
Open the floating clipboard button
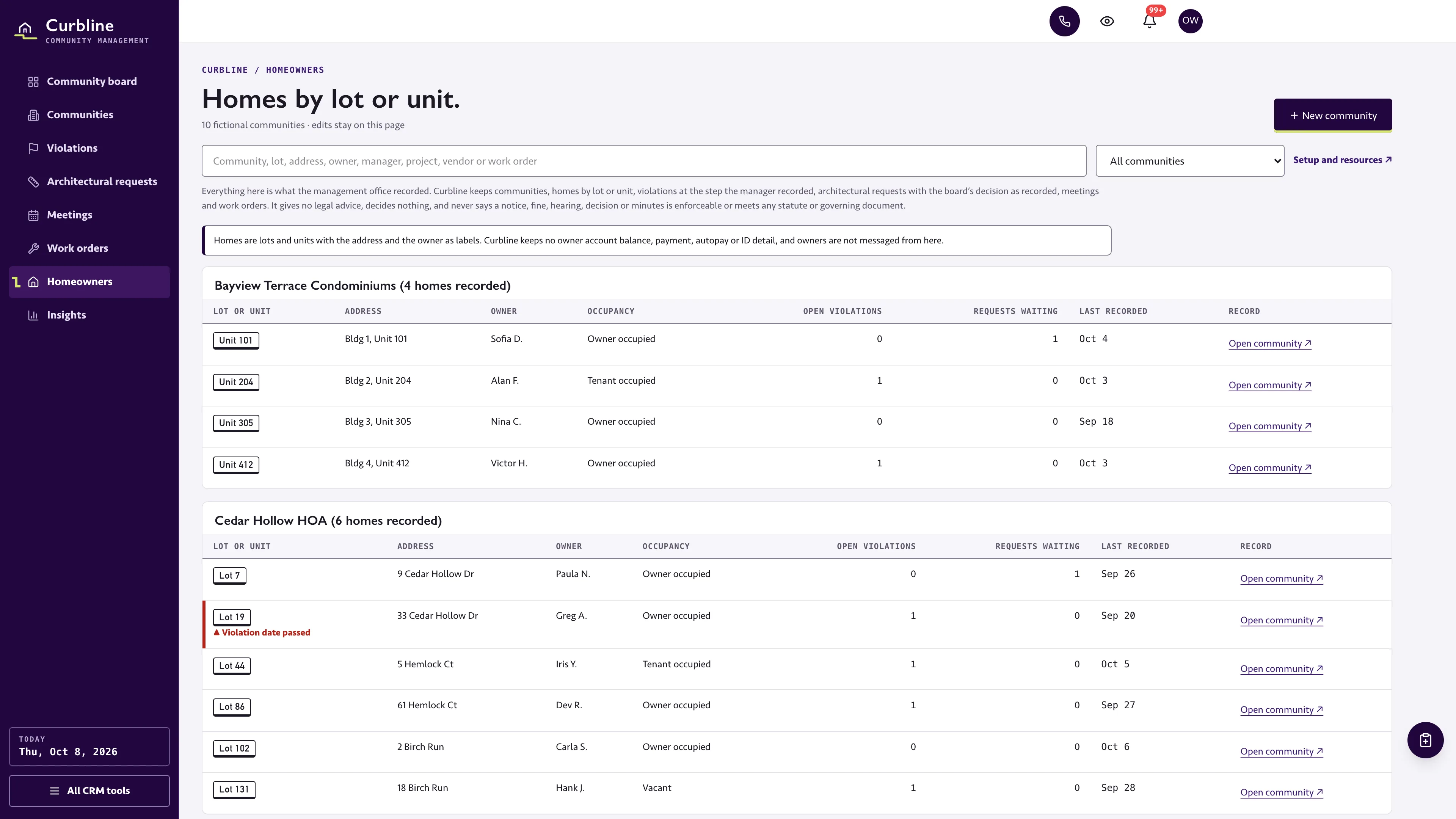1425,740
